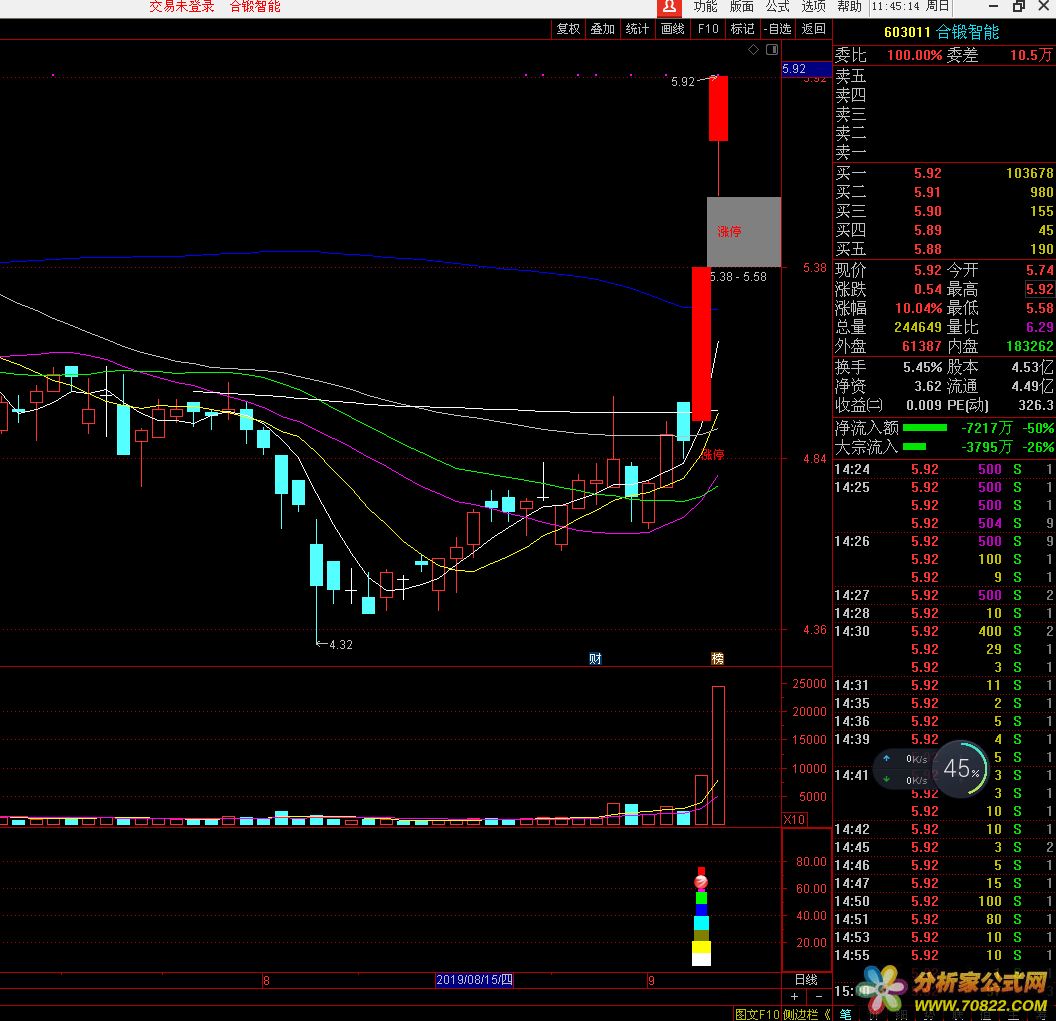The image size is (1056, 1021).
Task: Click the 涨幅 value 10.04%
Action: [919, 308]
